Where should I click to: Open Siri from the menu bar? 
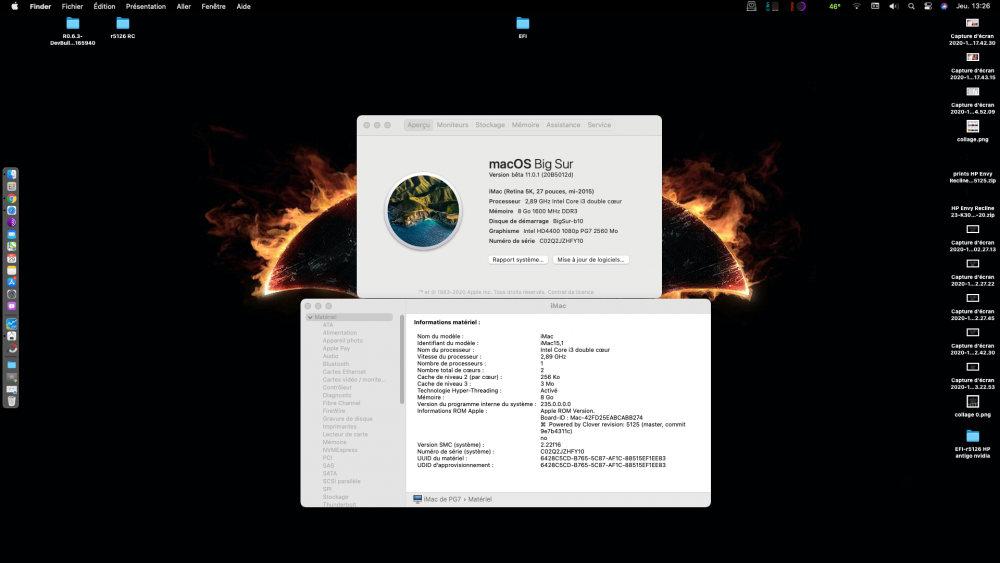click(944, 6)
